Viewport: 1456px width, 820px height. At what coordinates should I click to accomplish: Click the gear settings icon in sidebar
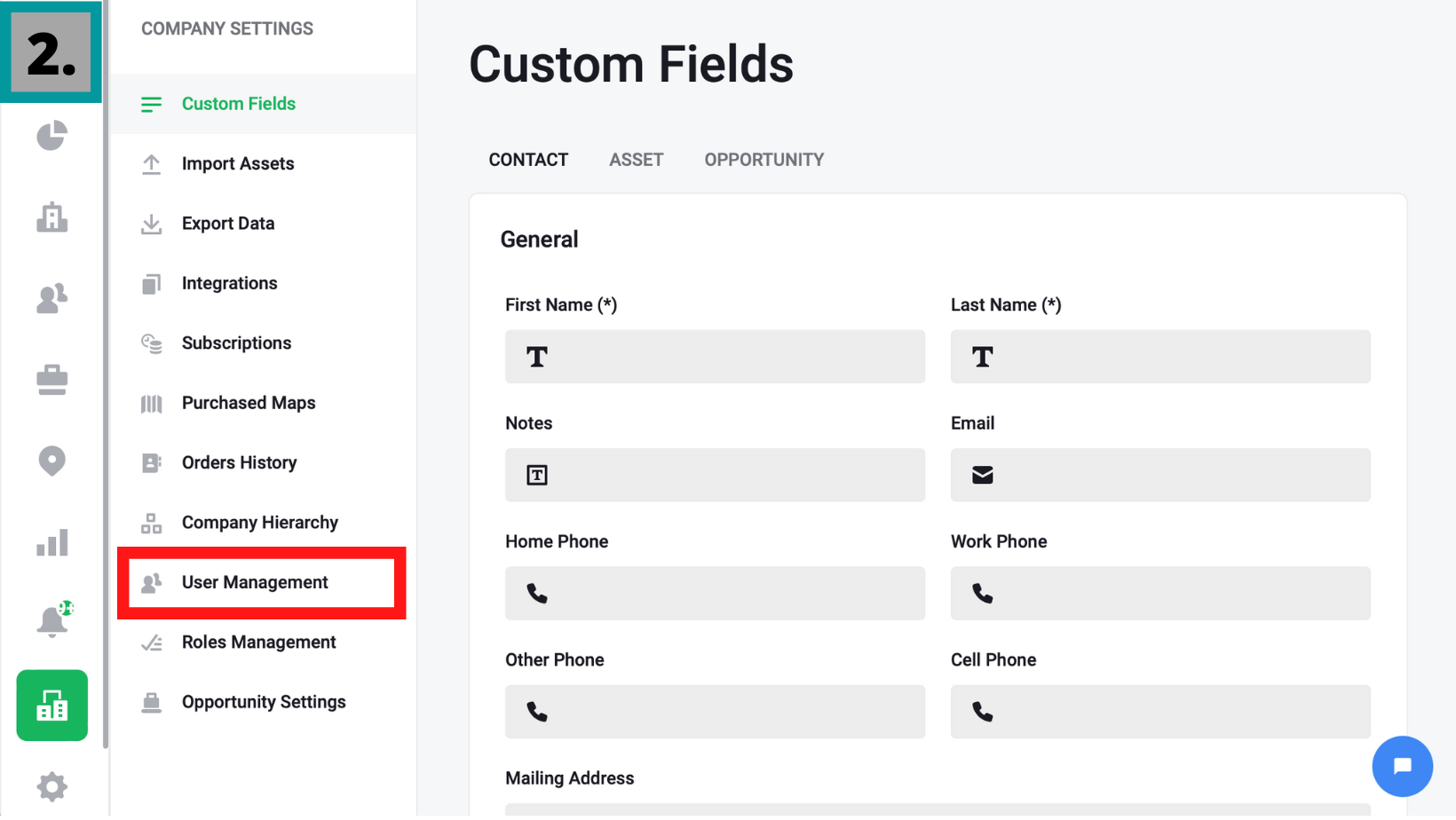click(51, 786)
